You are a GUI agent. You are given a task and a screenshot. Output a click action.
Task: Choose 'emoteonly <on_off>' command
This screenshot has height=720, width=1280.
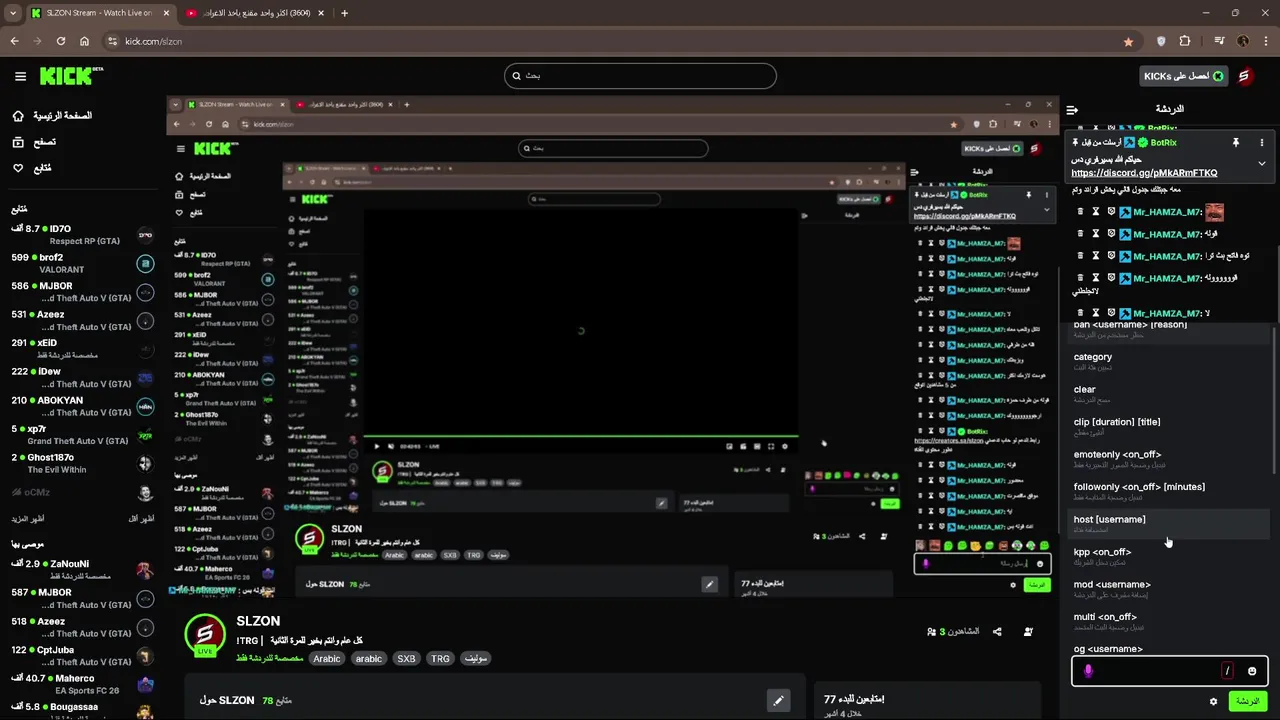click(1167, 459)
